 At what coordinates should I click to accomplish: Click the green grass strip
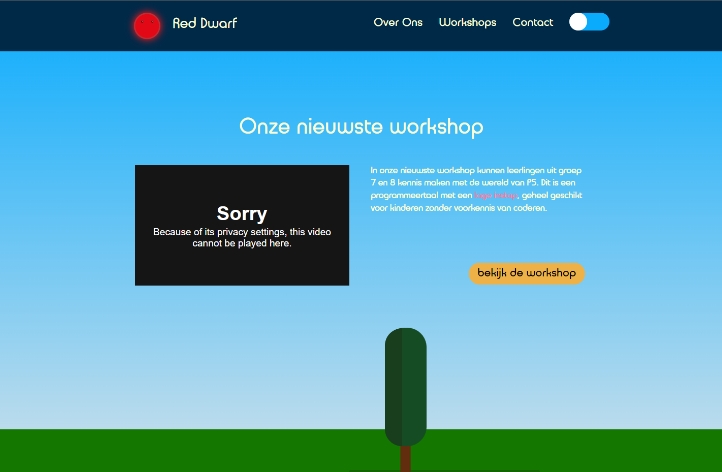[x=200, y=450]
